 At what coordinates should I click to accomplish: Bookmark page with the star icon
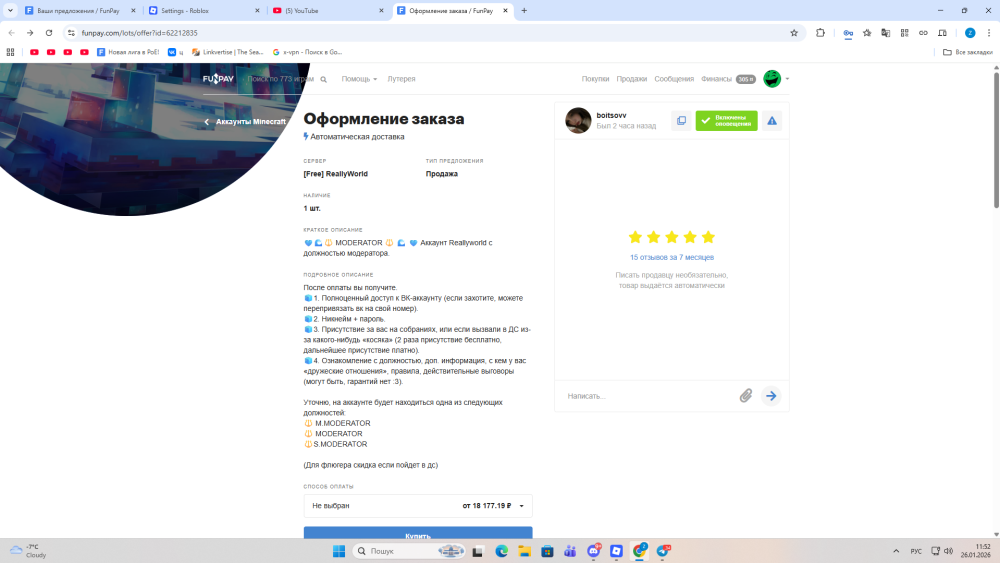pos(794,33)
